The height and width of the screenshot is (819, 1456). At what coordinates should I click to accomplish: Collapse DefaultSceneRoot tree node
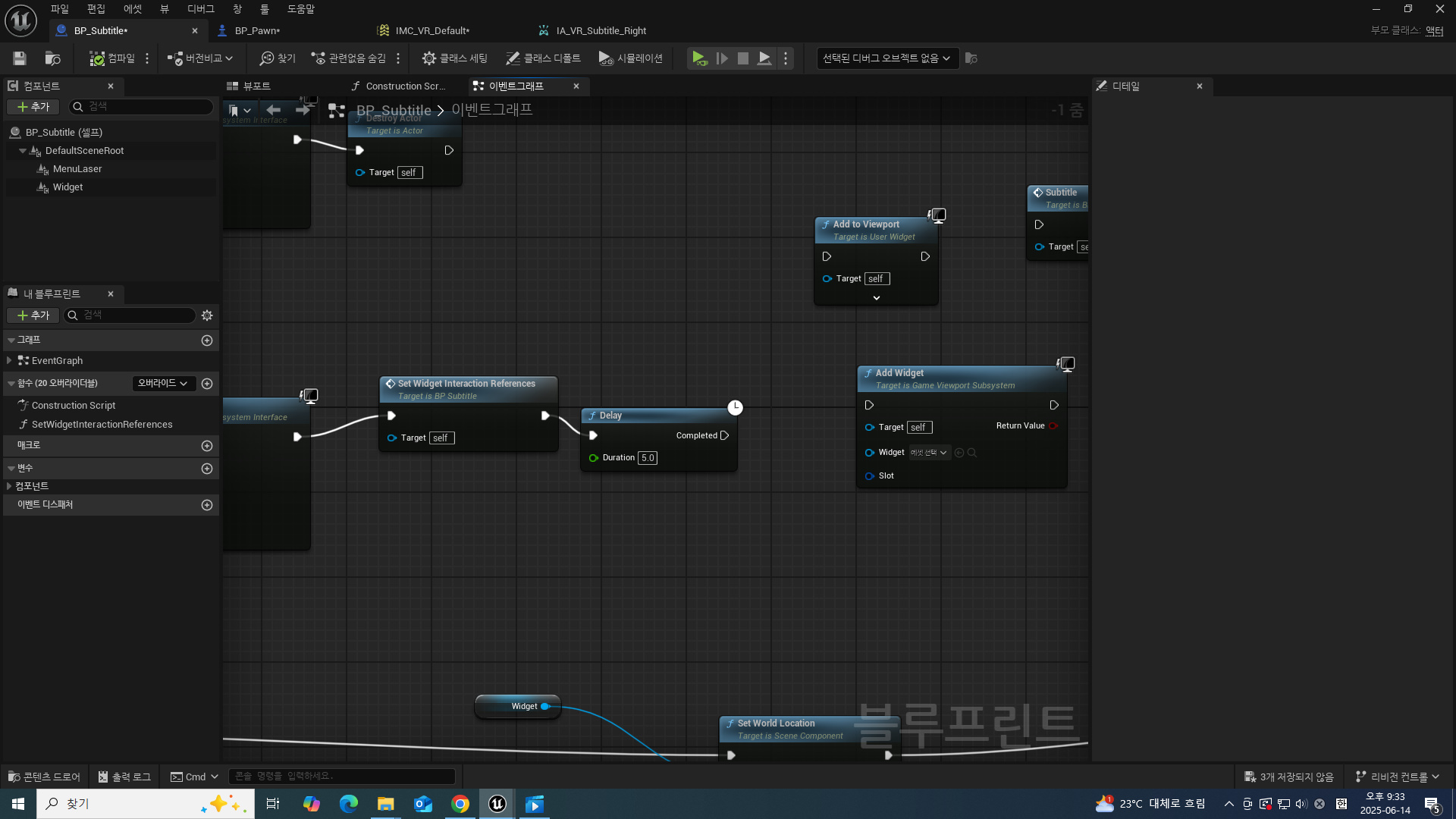(23, 151)
